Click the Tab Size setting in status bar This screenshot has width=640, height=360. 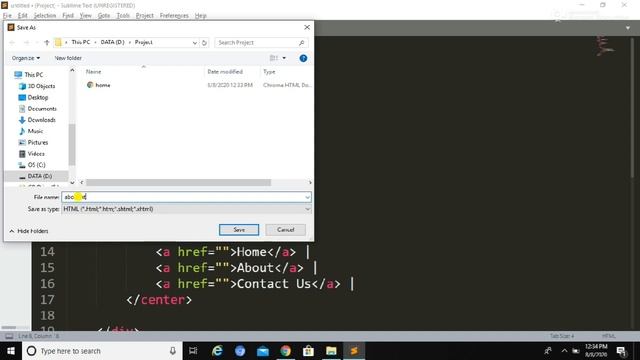(562, 336)
